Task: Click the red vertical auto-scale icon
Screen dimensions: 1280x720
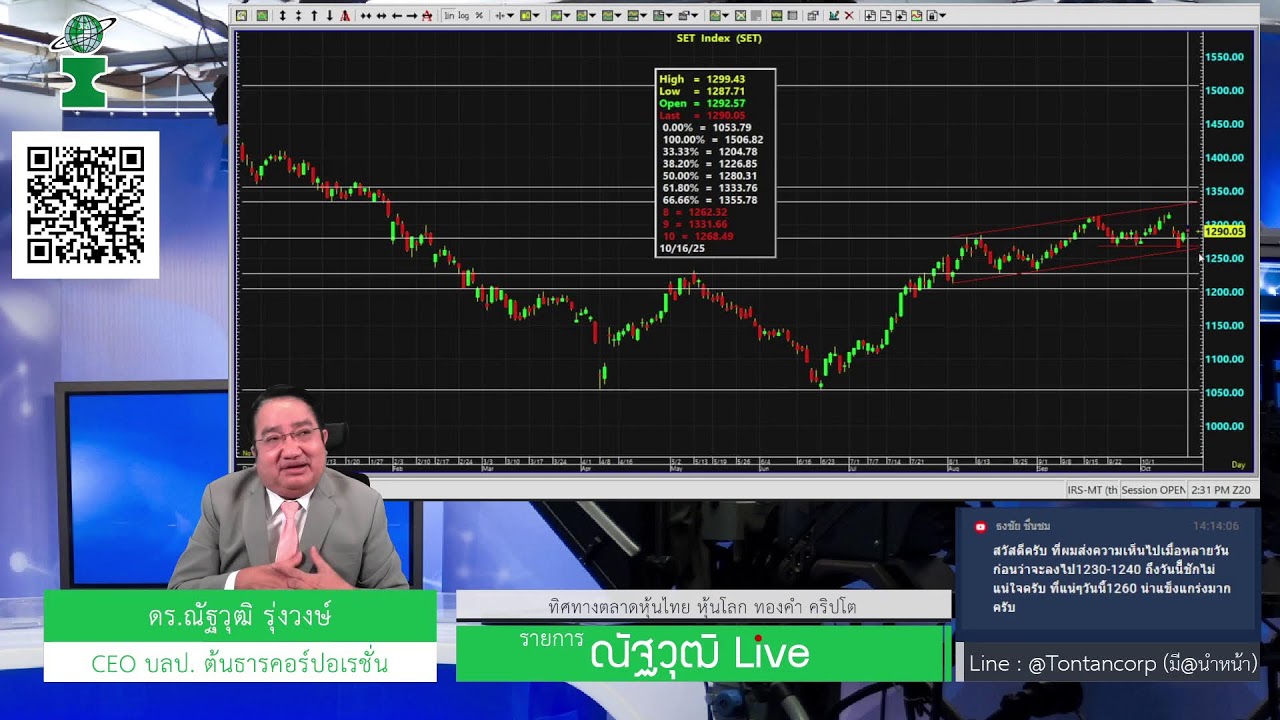Action: [345, 16]
